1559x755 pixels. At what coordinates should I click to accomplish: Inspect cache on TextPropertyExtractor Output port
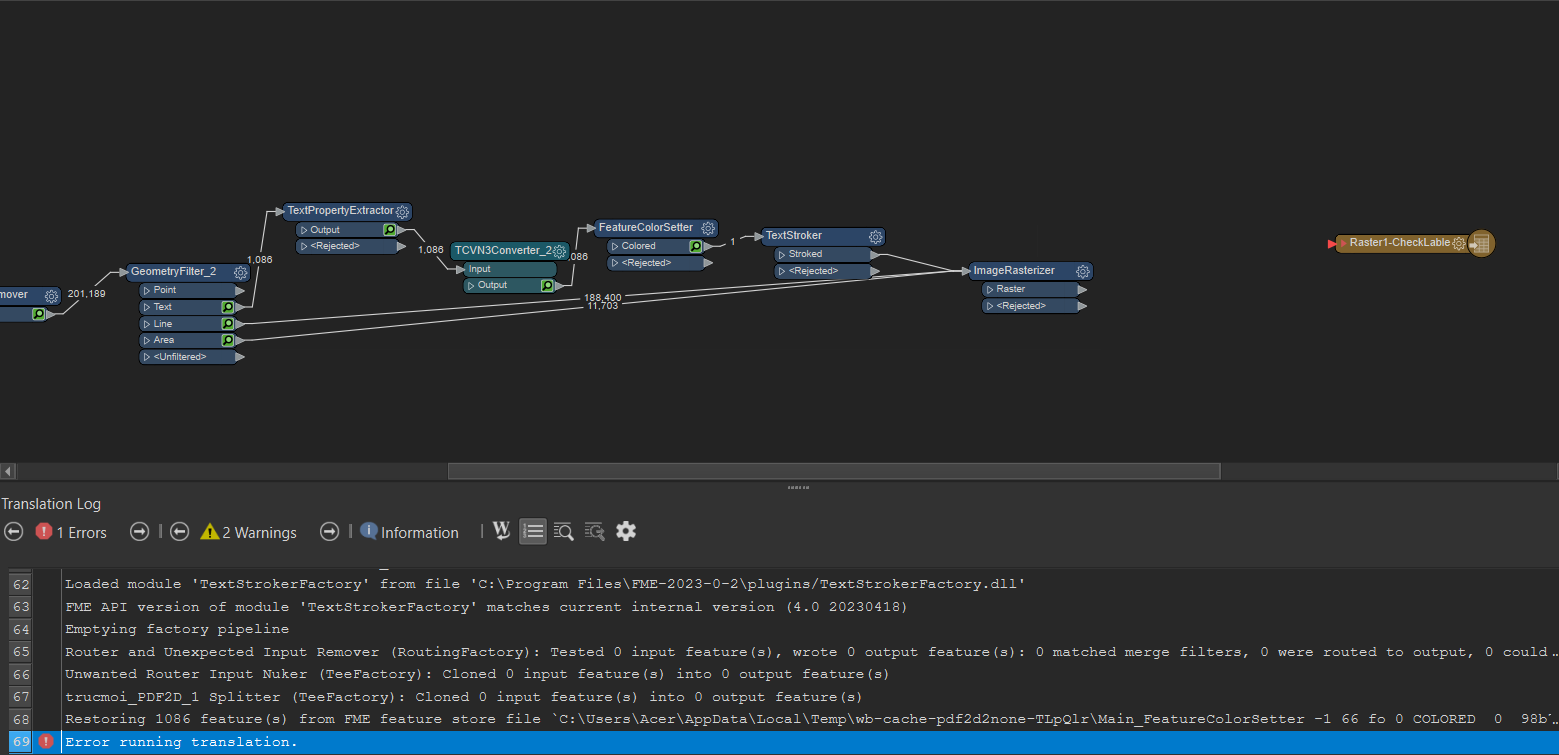point(390,230)
